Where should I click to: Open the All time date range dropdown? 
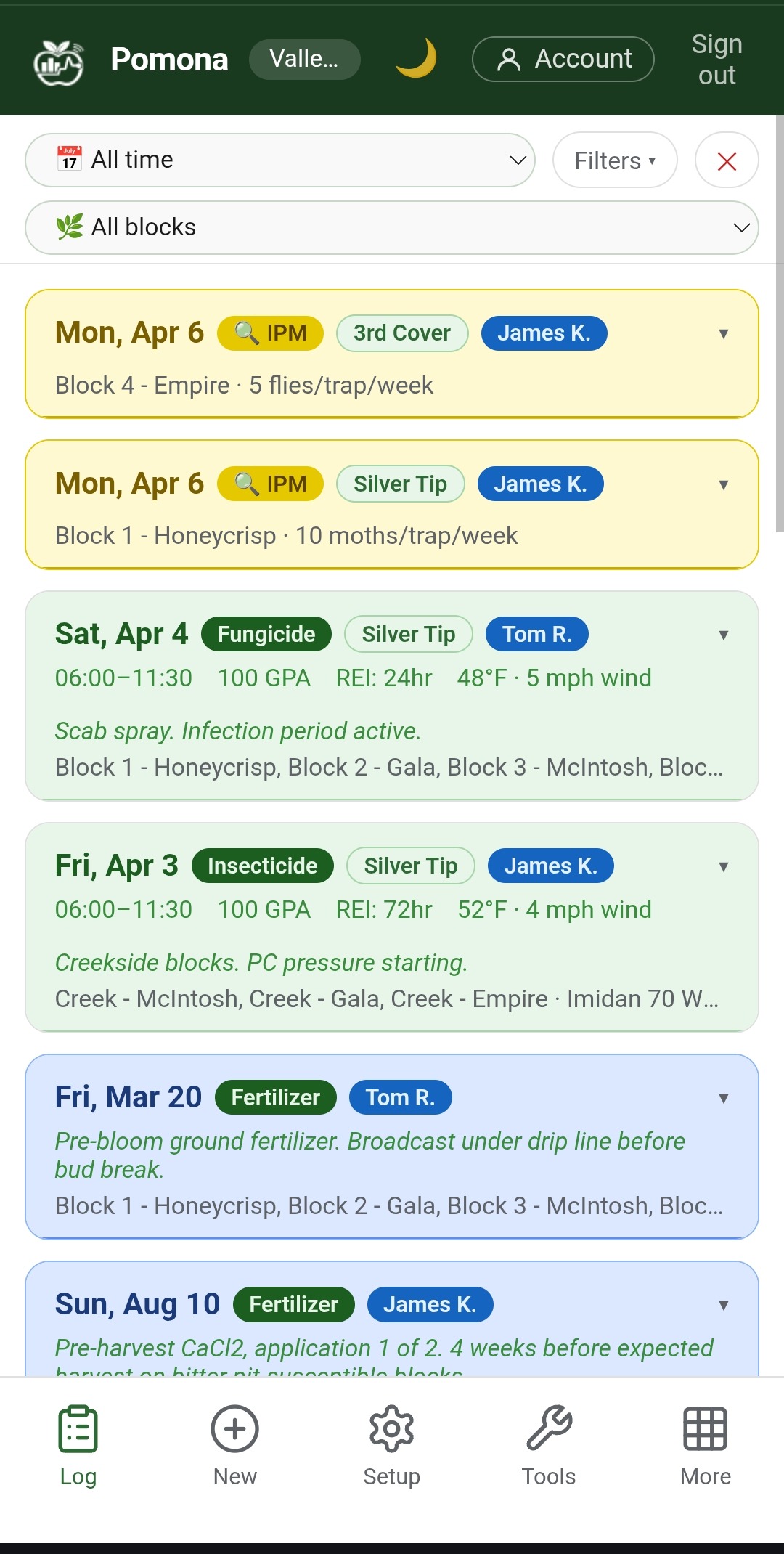pyautogui.click(x=280, y=160)
